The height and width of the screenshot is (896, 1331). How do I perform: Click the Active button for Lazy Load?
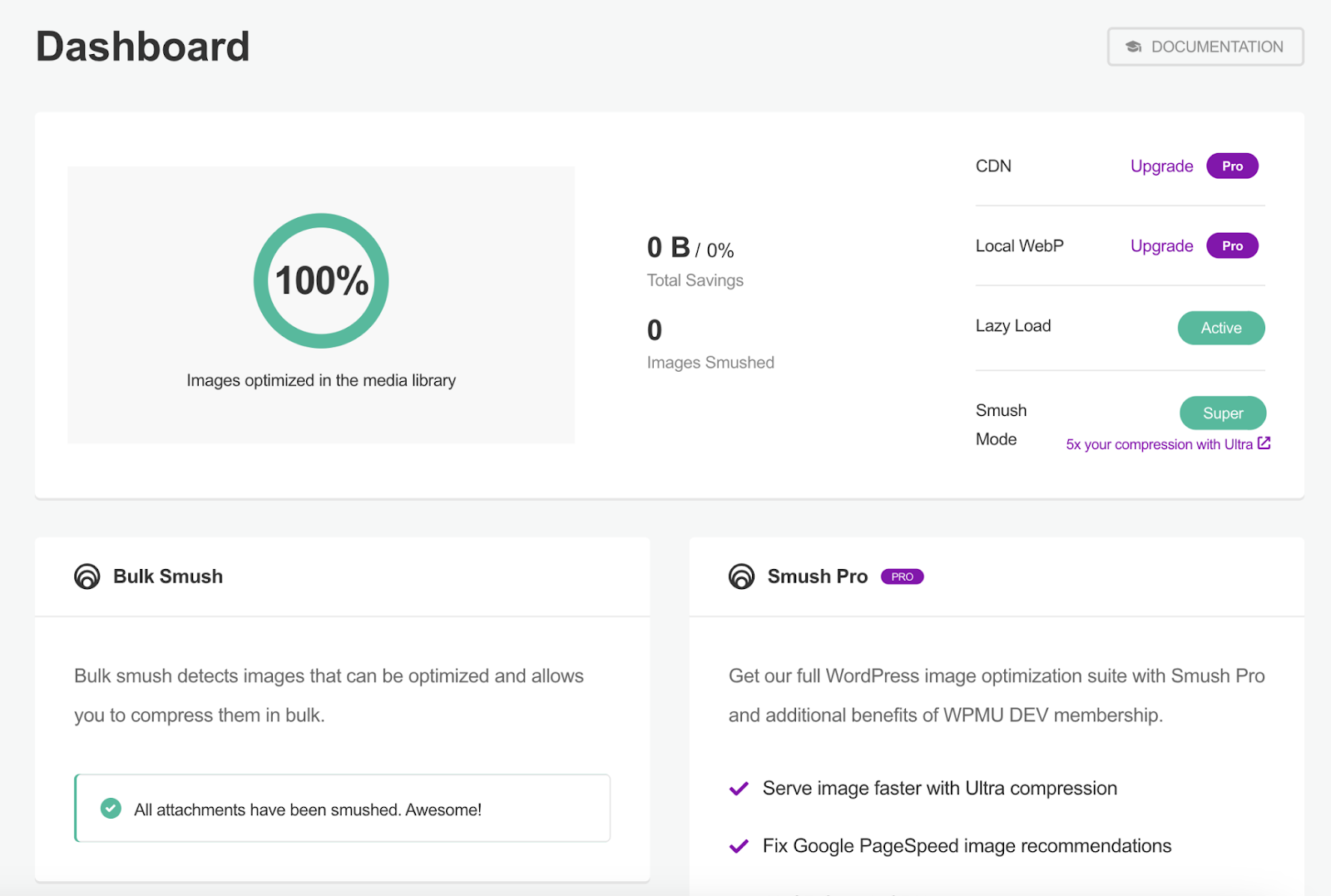coord(1221,328)
